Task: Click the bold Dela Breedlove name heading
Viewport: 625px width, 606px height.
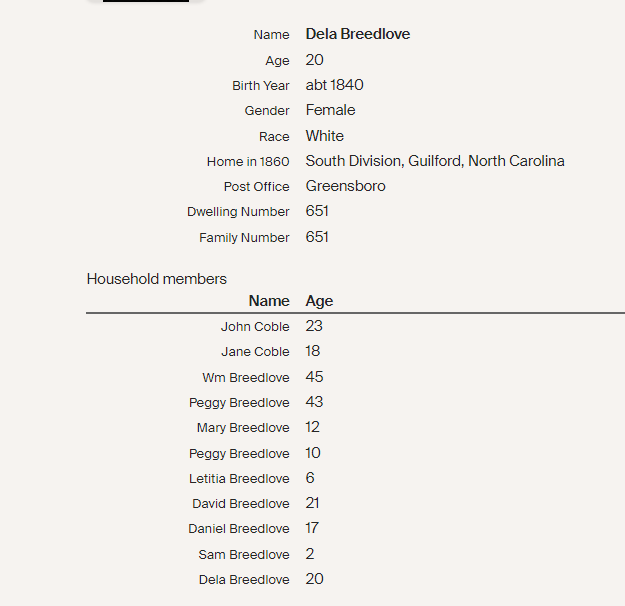Action: (x=358, y=34)
